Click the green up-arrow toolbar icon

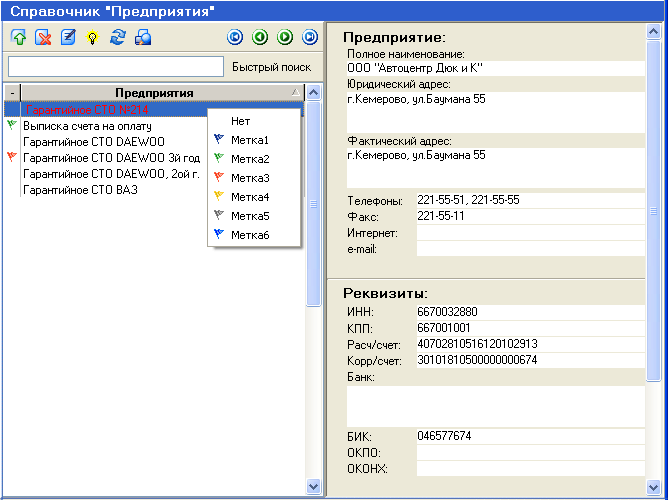point(18,38)
